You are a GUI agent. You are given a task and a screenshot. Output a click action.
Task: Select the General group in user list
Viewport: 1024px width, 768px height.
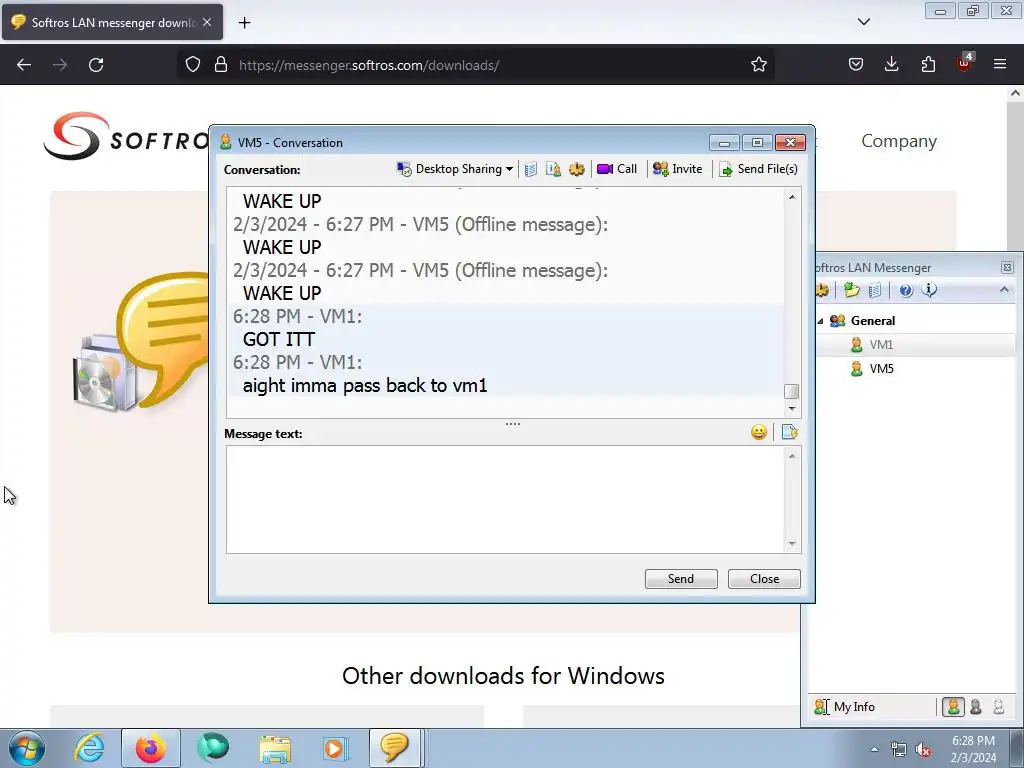coord(872,321)
